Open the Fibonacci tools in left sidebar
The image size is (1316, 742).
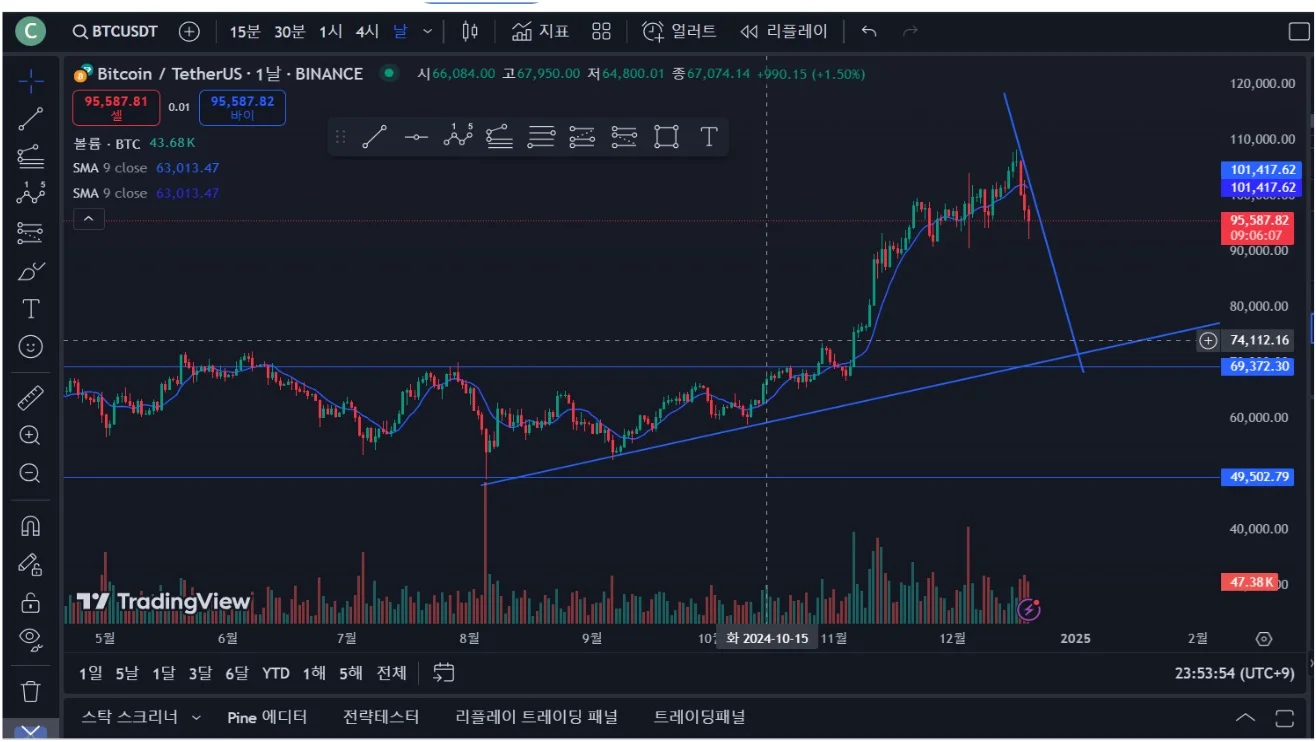tap(31, 157)
